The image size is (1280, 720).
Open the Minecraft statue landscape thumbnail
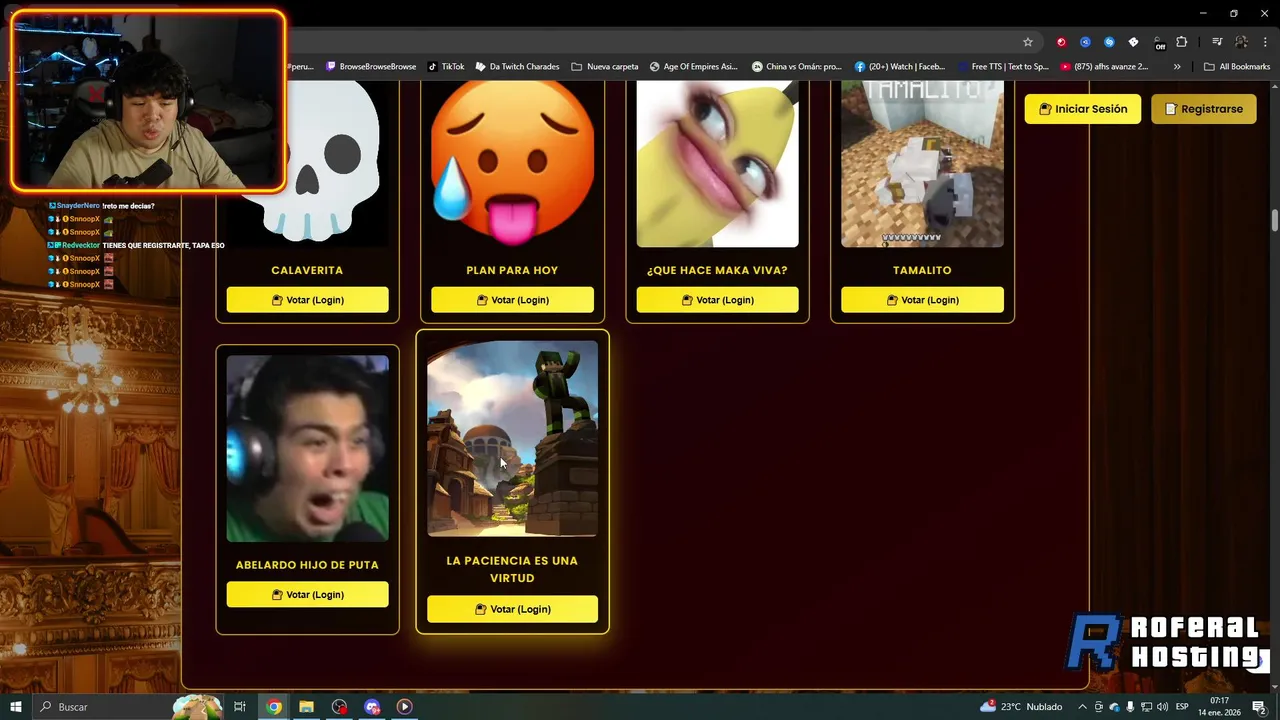click(x=512, y=438)
